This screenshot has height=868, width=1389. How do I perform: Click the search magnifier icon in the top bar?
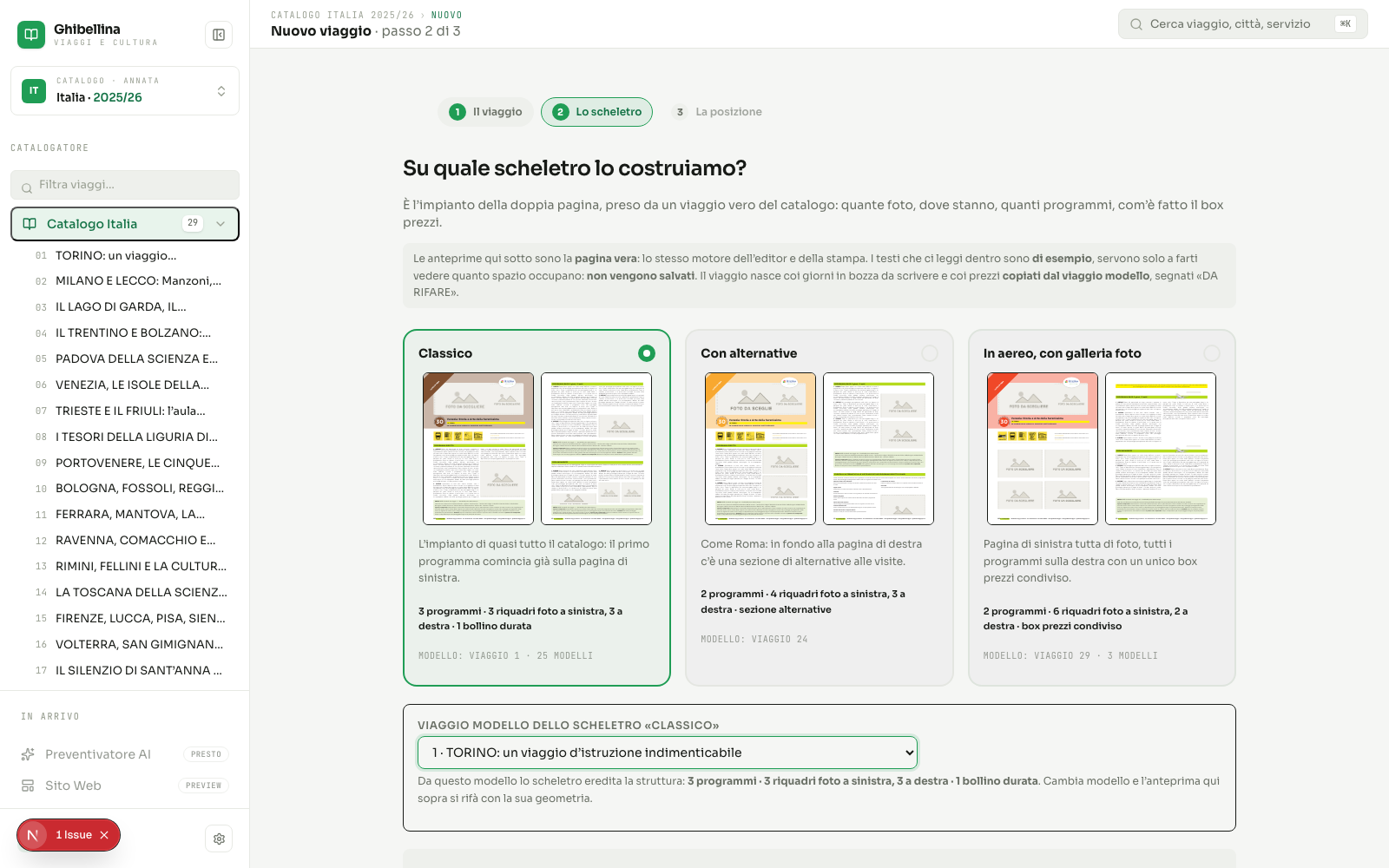1136,24
